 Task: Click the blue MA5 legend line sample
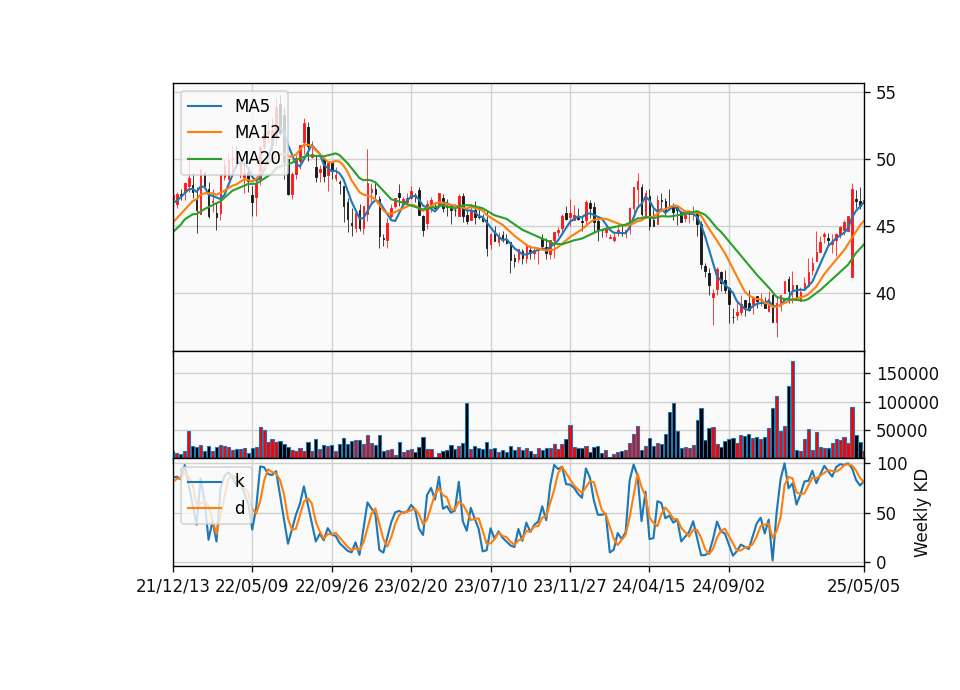[x=204, y=106]
